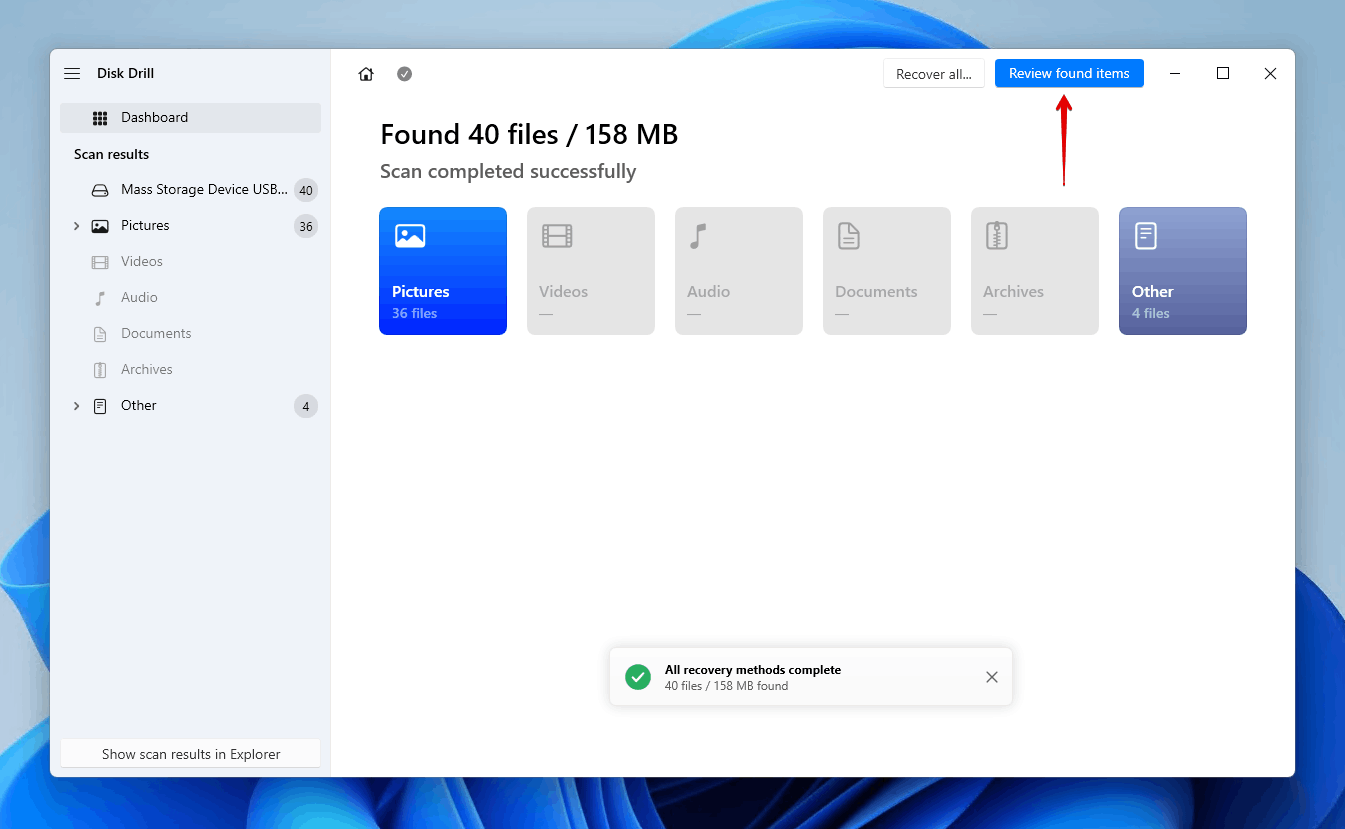Select the Videos category tile
Image resolution: width=1345 pixels, height=829 pixels.
coord(590,271)
